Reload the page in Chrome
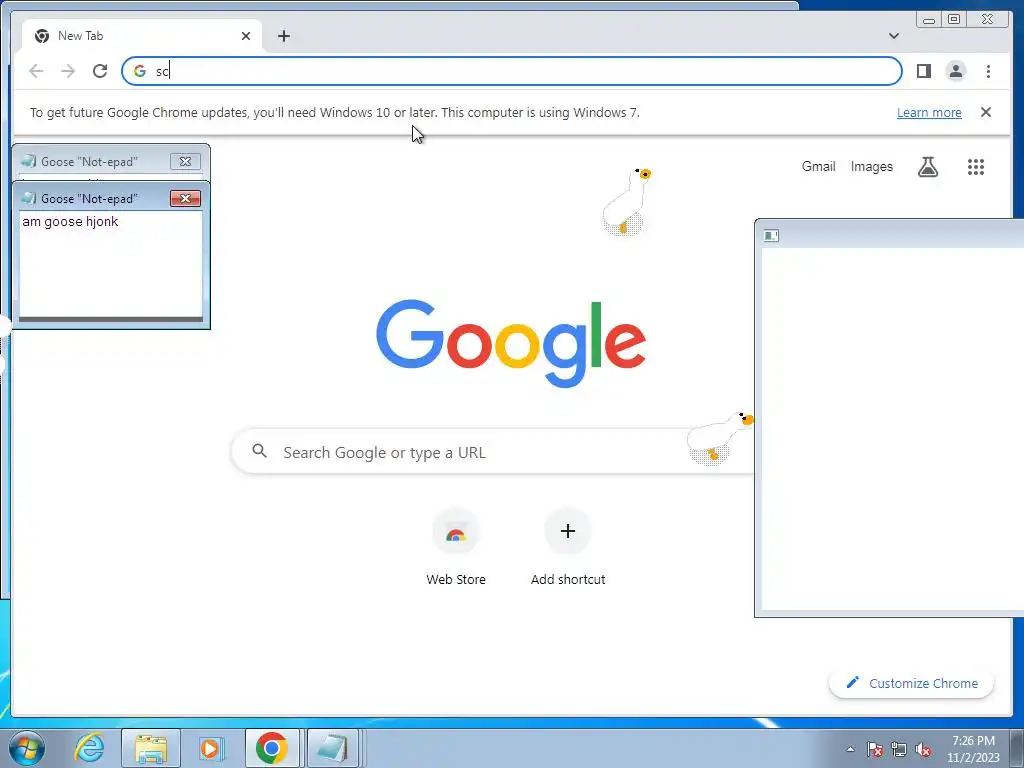1024x768 pixels. [100, 71]
